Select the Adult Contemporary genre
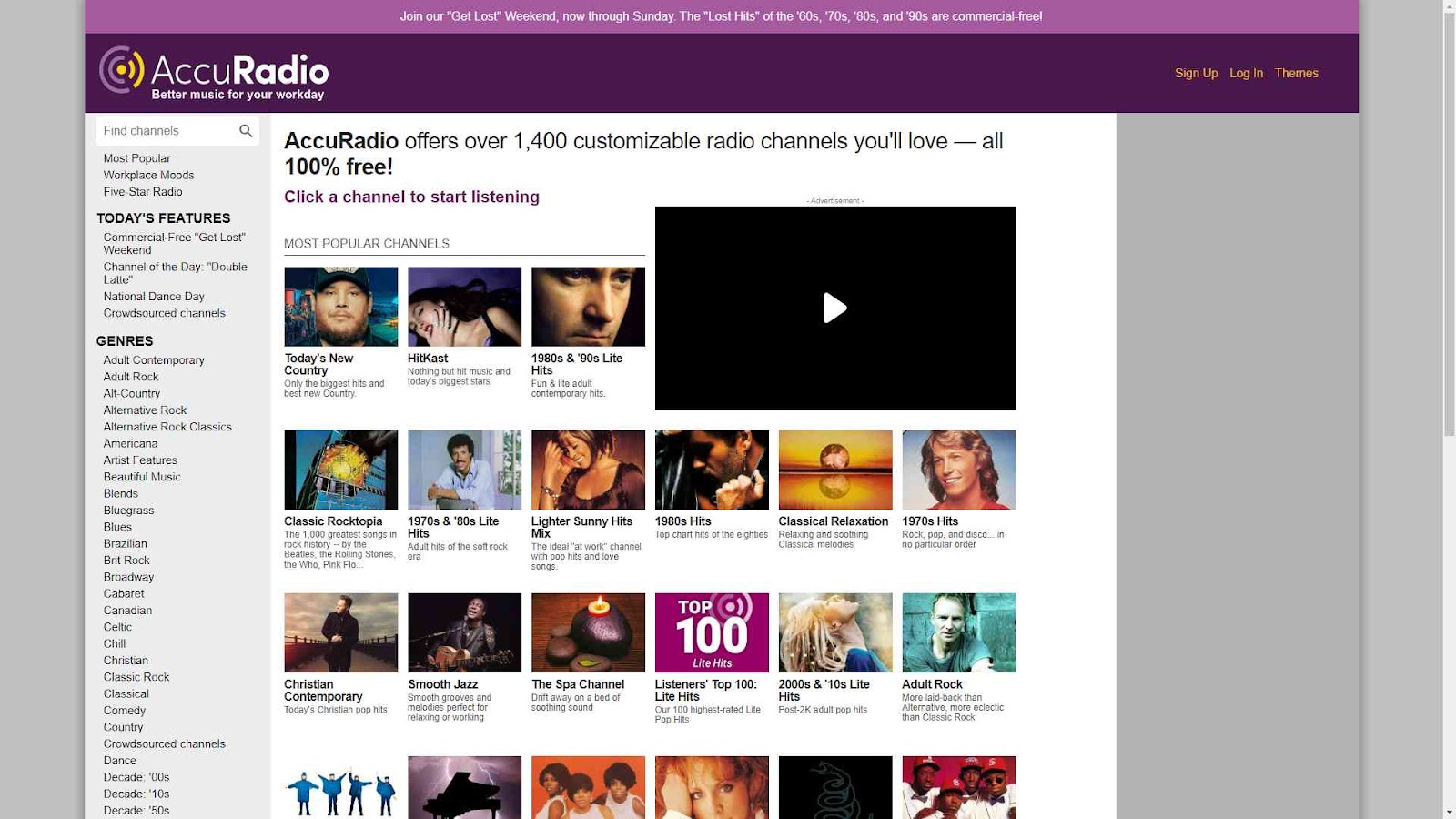 154,360
